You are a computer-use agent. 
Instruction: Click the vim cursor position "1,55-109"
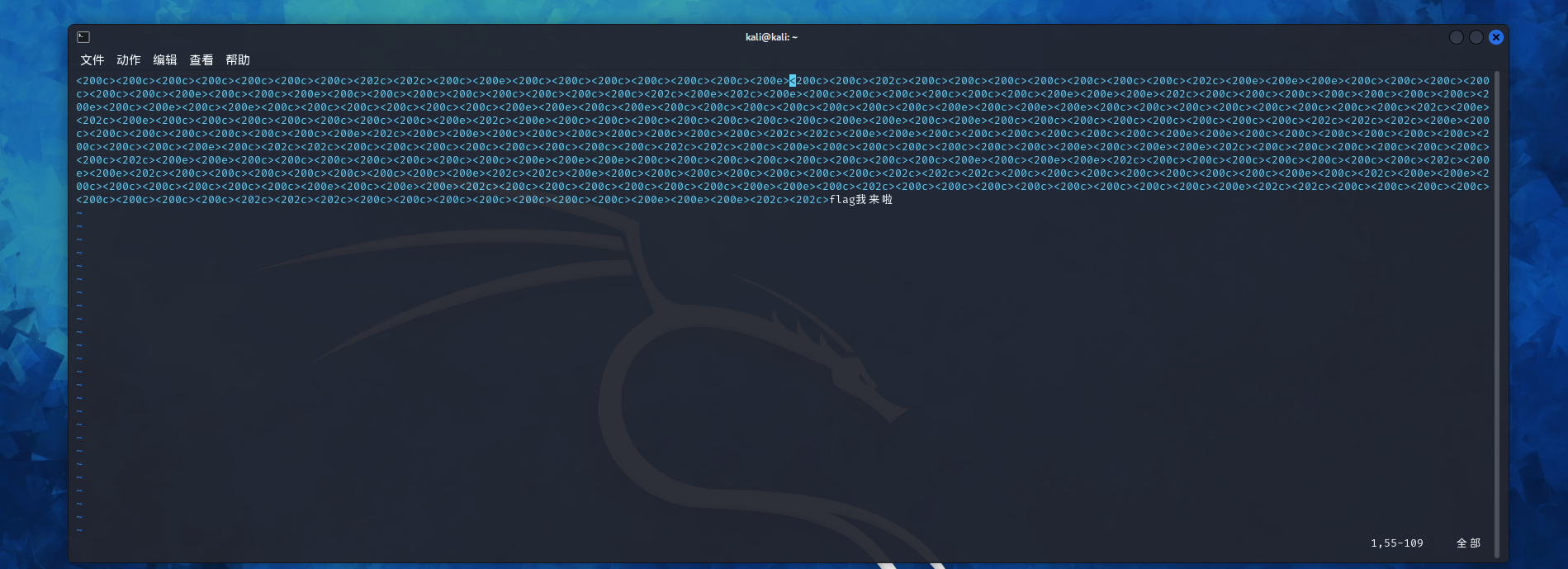[1397, 543]
